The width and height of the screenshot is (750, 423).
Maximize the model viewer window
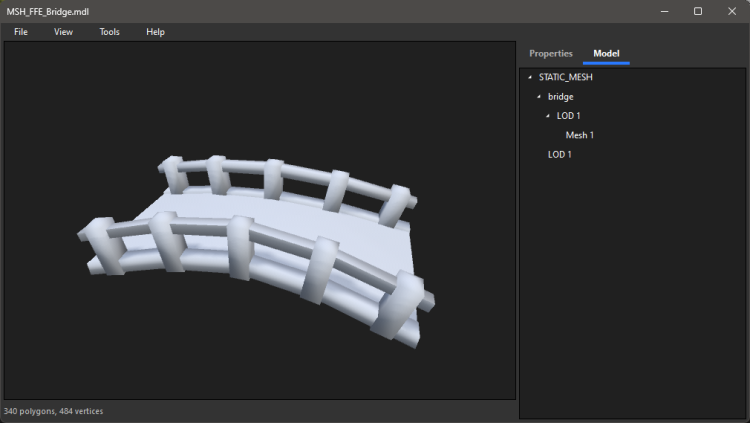point(698,11)
